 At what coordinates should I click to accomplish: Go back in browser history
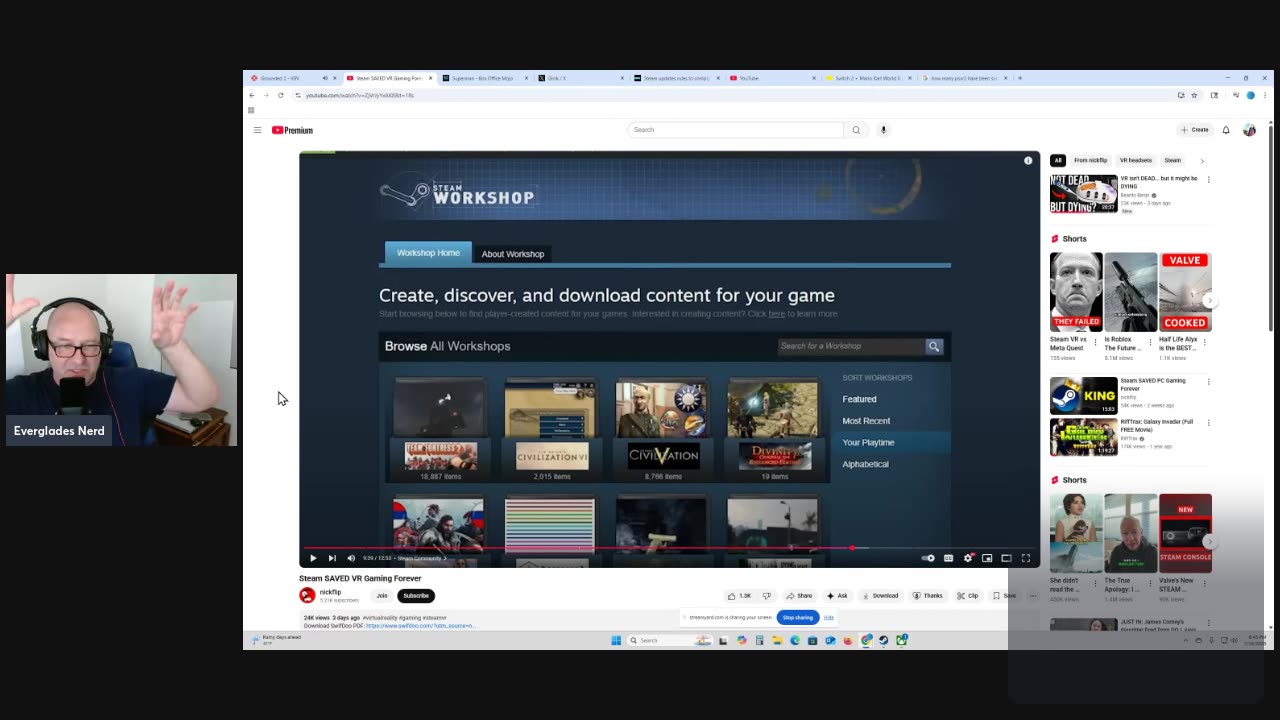[x=252, y=95]
